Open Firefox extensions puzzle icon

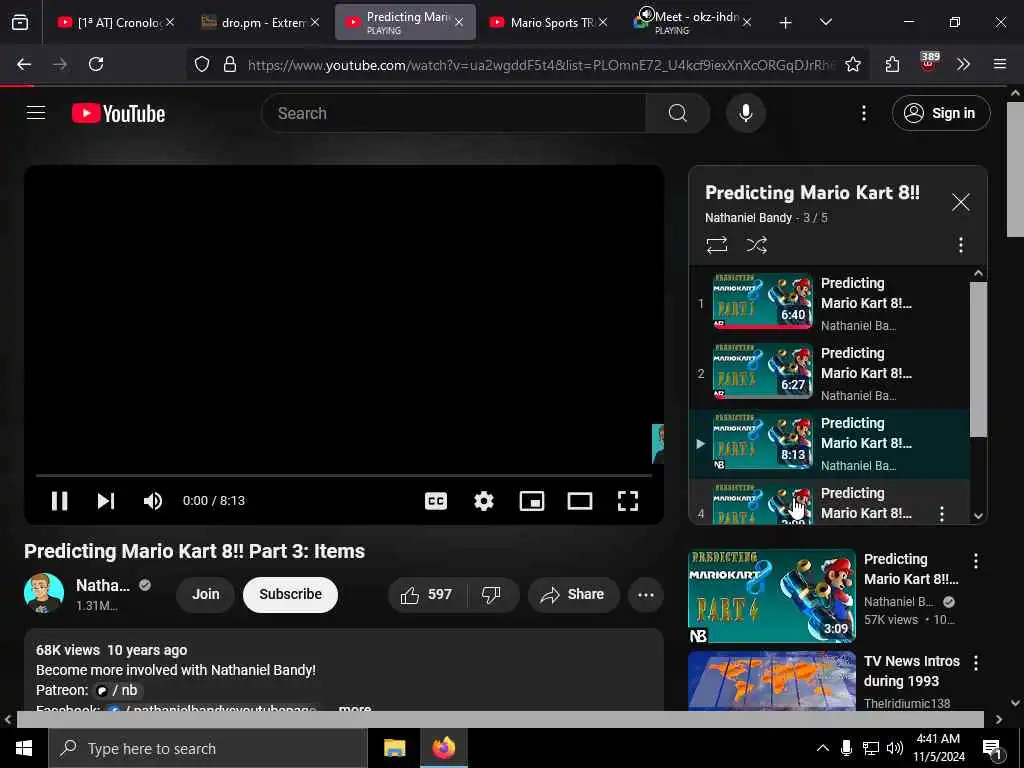(893, 64)
